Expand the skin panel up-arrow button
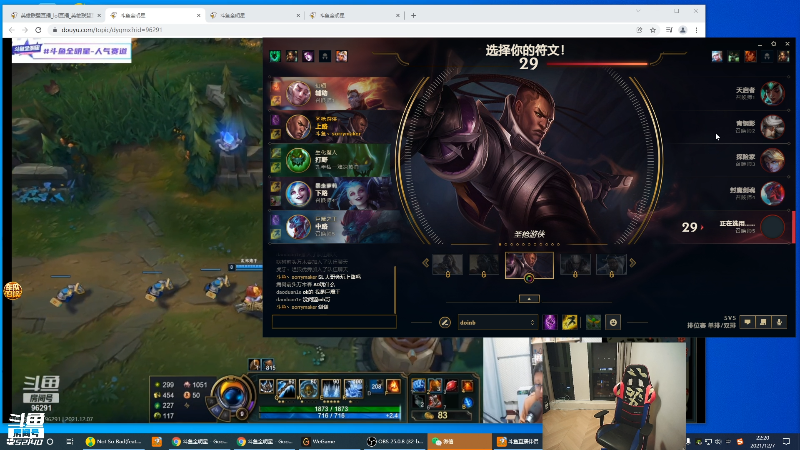Image resolution: width=800 pixels, height=450 pixels. click(x=529, y=298)
